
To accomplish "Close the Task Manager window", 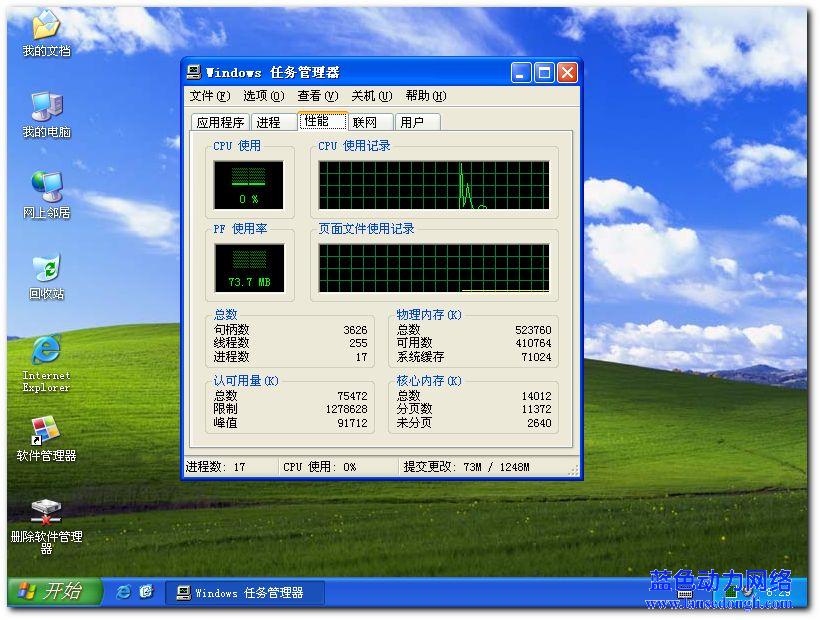I will click(567, 73).
